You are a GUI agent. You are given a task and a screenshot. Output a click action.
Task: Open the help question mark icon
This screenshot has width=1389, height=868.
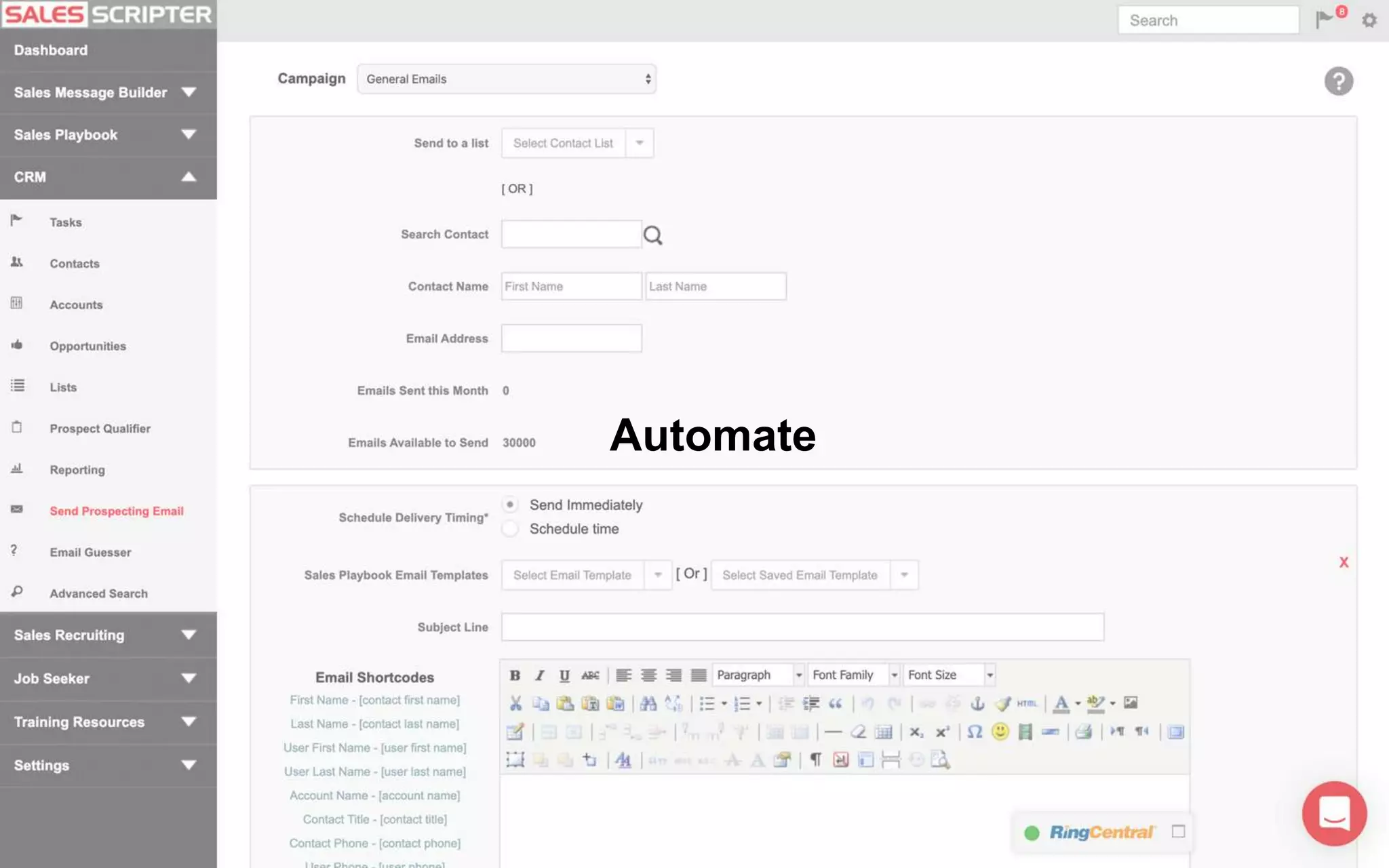coord(1339,81)
